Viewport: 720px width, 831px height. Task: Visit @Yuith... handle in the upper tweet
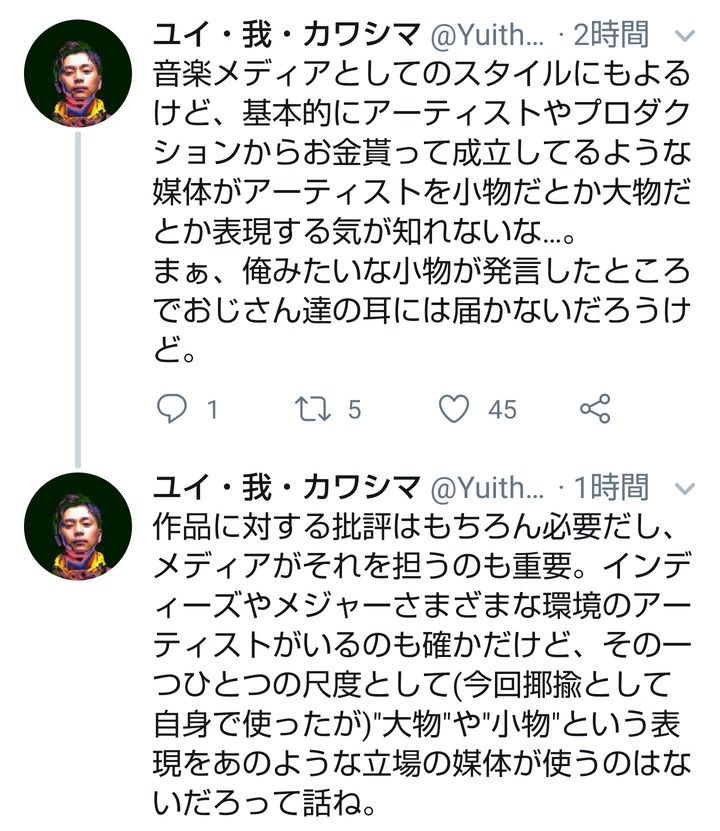coord(487,36)
